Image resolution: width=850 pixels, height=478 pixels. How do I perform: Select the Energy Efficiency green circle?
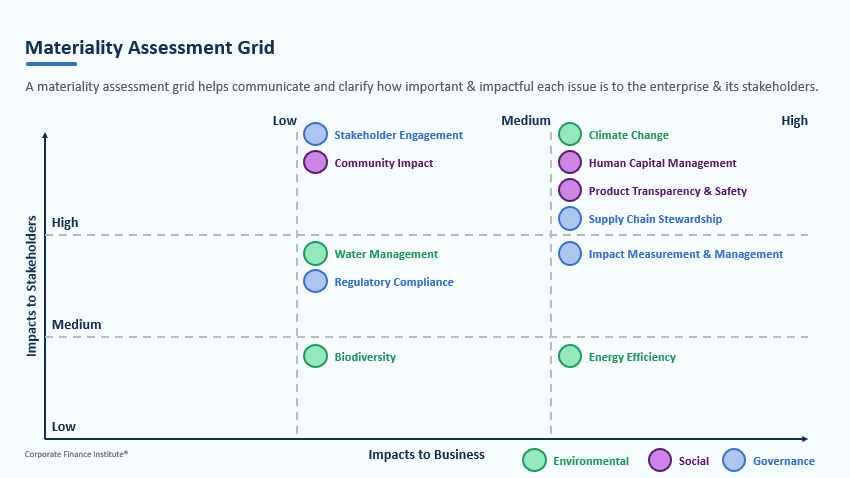coord(570,356)
